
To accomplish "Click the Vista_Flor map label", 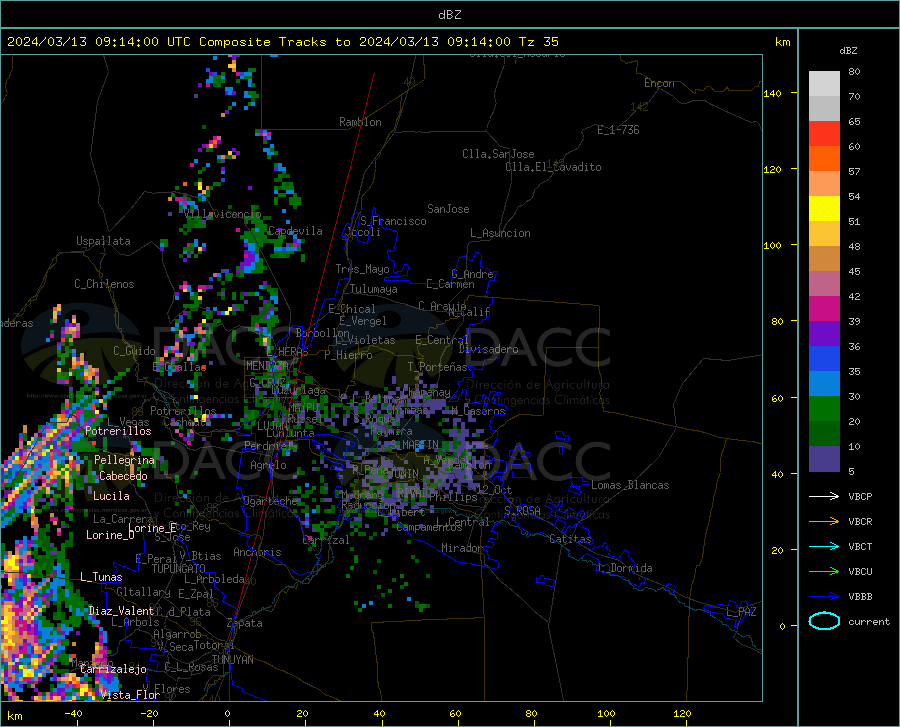I will pyautogui.click(x=130, y=695).
